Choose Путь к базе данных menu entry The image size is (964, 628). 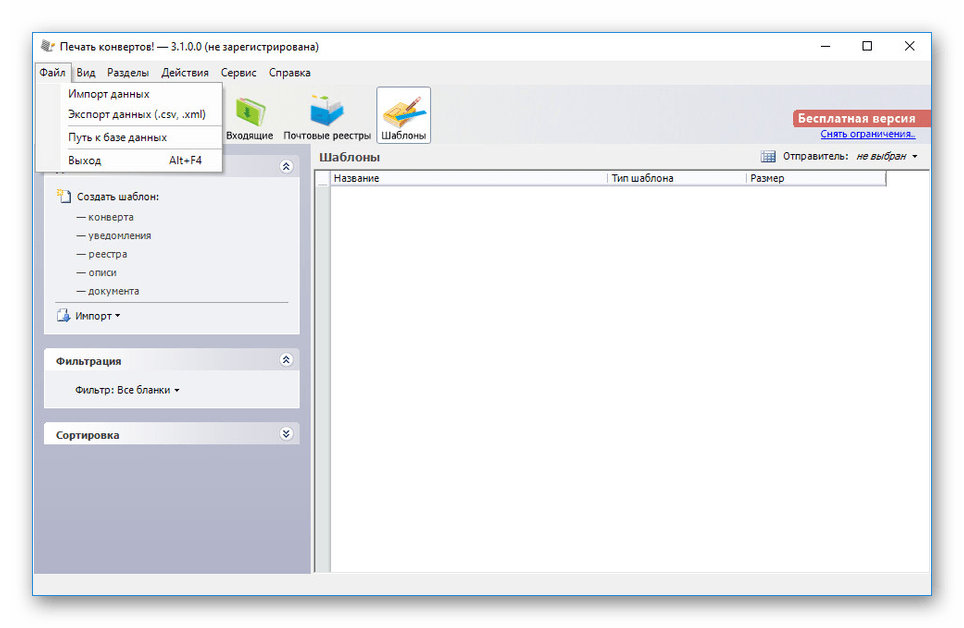click(x=117, y=137)
